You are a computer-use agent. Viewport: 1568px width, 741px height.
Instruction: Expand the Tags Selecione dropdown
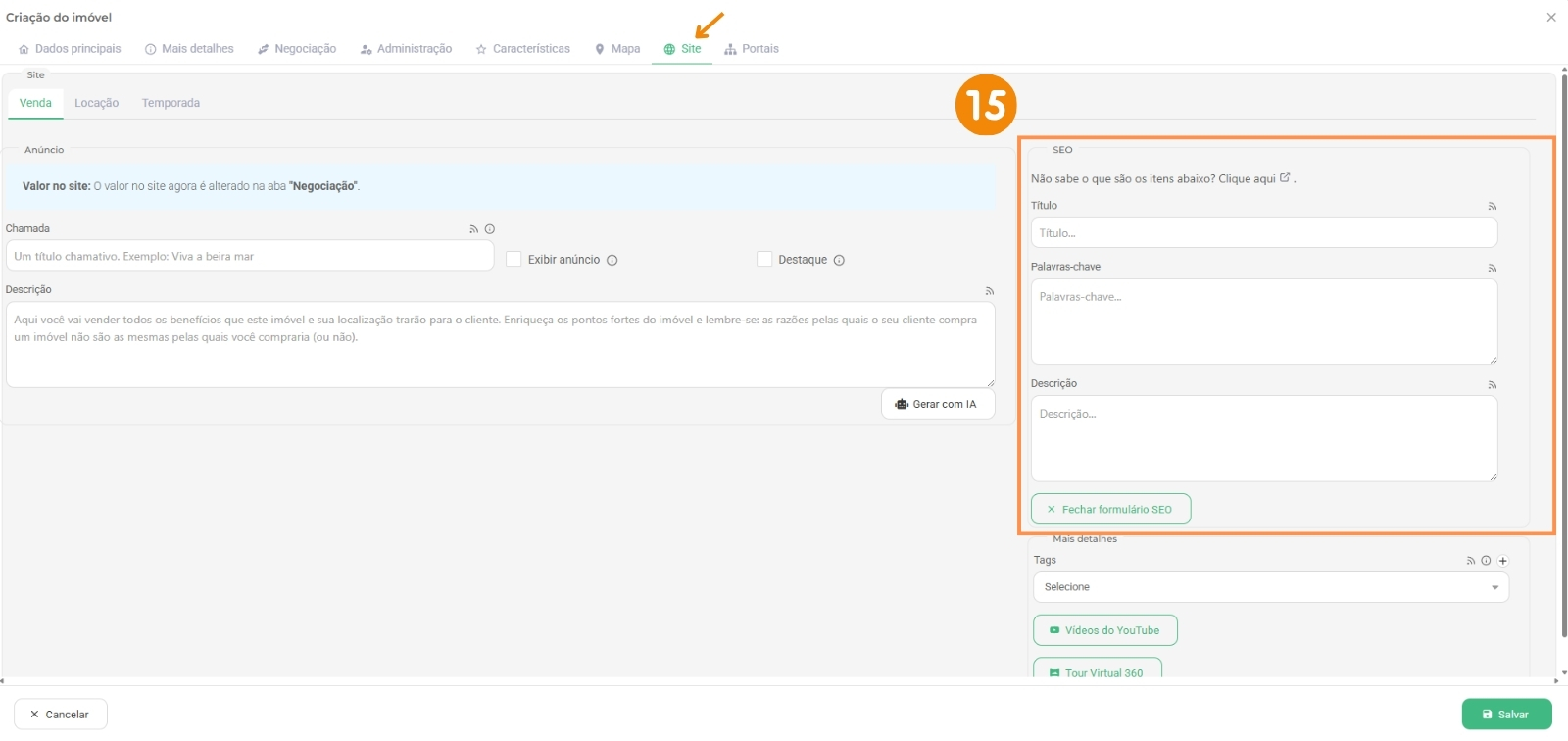(1270, 587)
